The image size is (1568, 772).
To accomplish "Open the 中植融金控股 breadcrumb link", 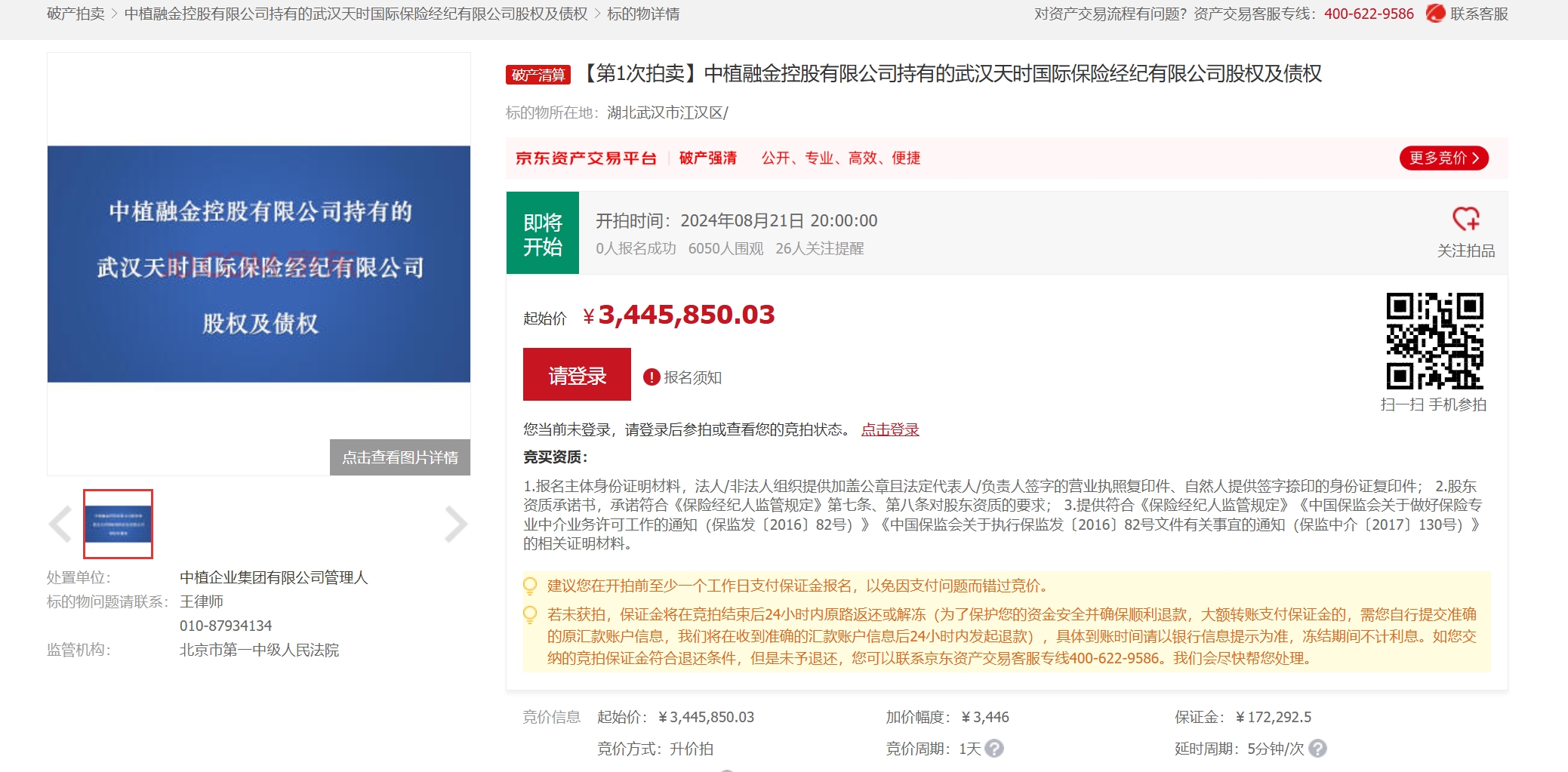I will tap(356, 14).
